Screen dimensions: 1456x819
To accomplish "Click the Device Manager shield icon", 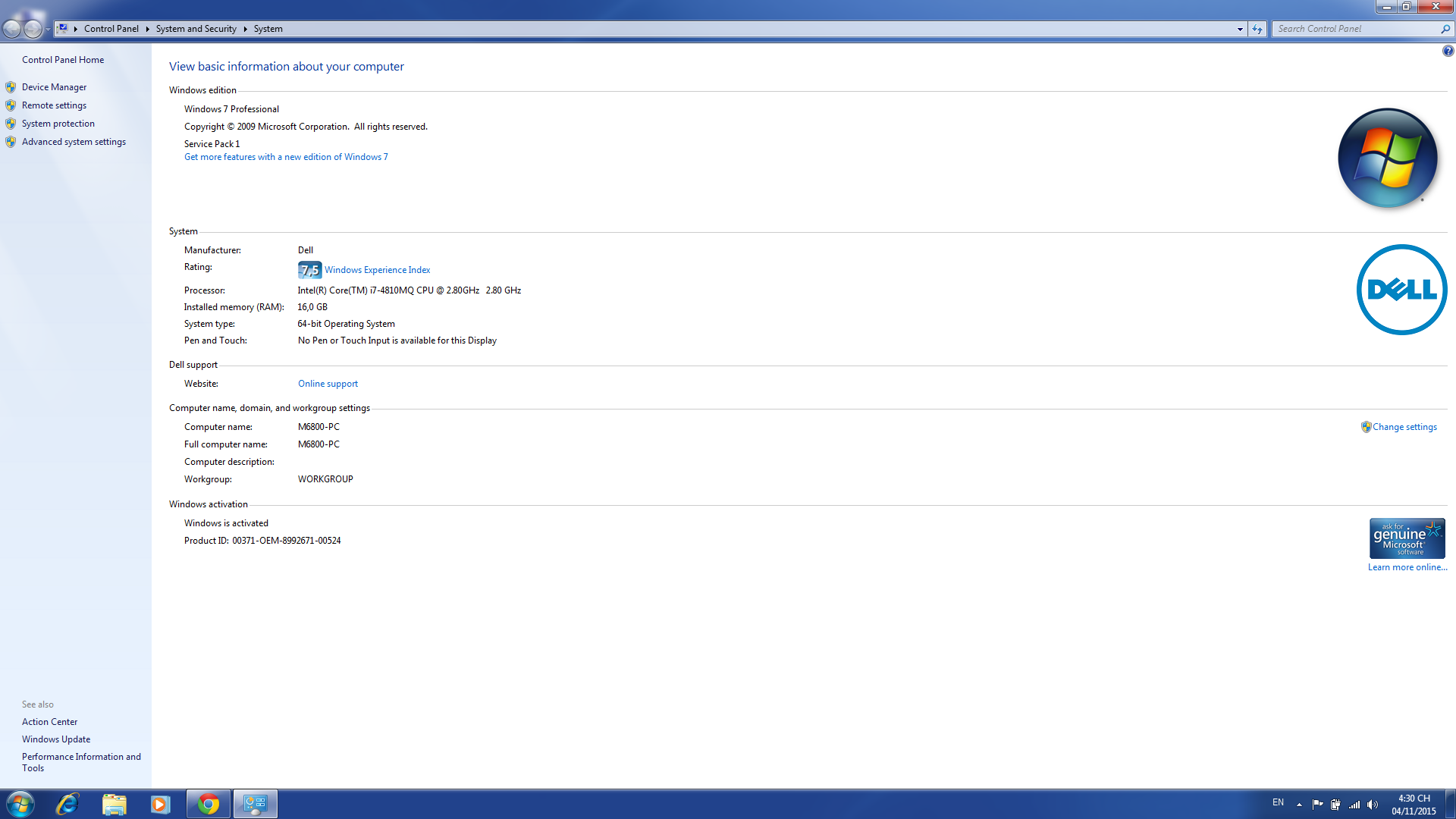I will 11,87.
